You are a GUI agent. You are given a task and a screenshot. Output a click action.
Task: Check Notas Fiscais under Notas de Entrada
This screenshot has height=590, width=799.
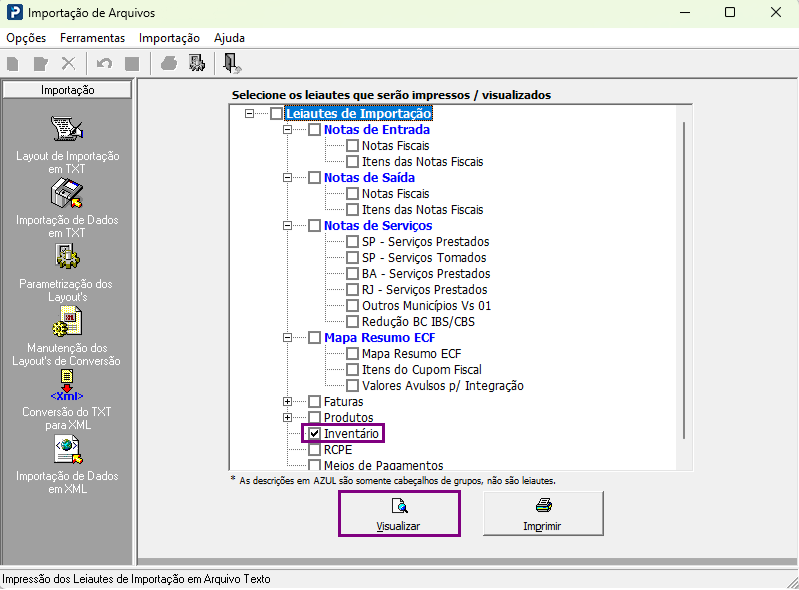click(353, 145)
